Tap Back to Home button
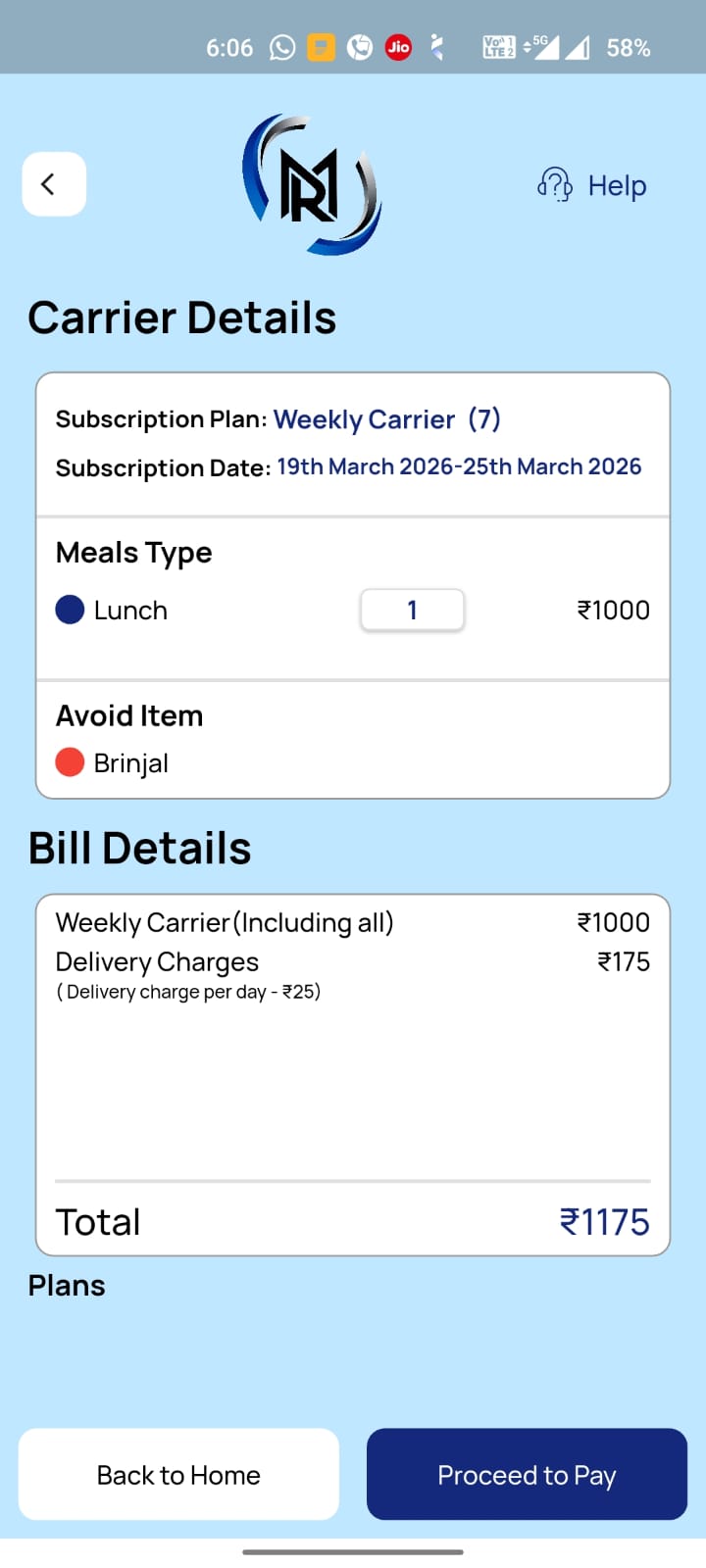 point(178,1474)
